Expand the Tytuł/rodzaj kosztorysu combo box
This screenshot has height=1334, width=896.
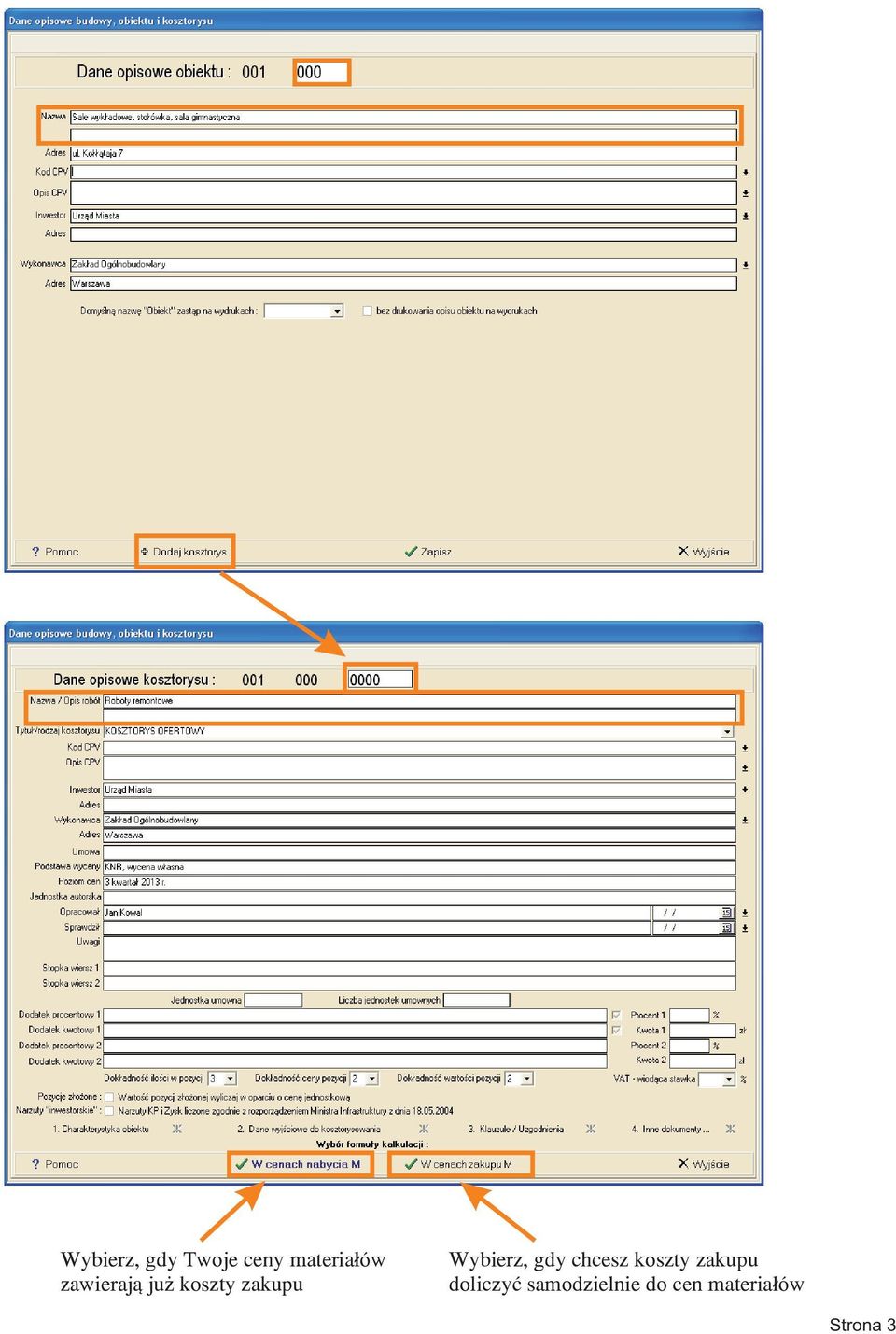(x=727, y=732)
